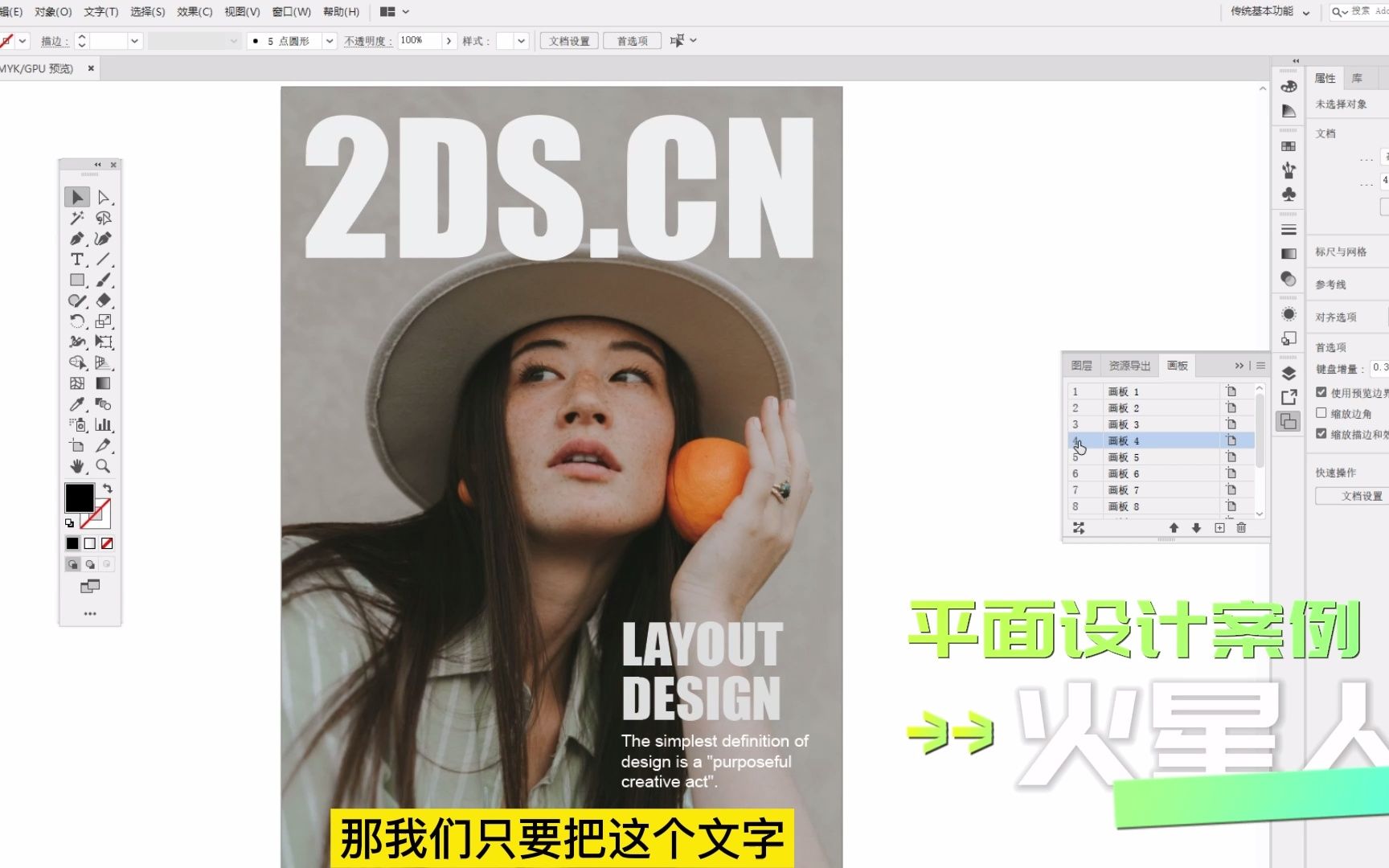Select the Zoom tool
Screen dimensions: 1389x868
(x=104, y=466)
